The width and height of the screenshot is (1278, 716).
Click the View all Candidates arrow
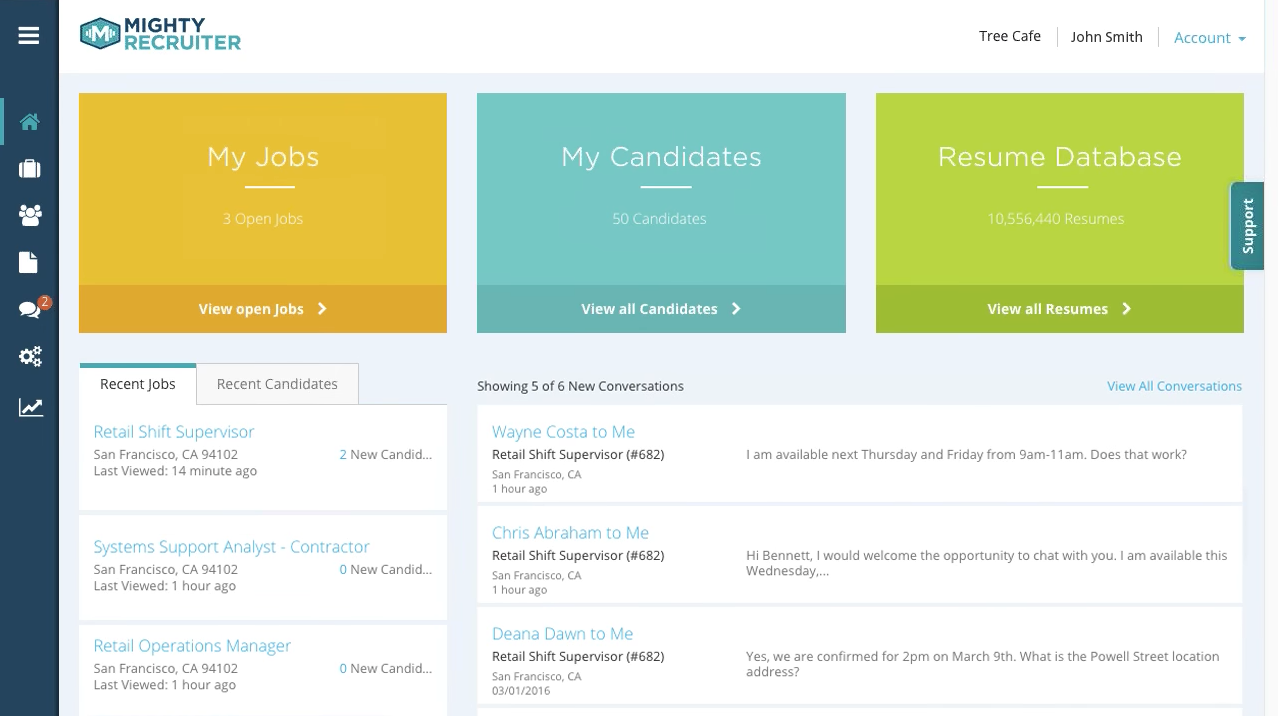tap(735, 308)
